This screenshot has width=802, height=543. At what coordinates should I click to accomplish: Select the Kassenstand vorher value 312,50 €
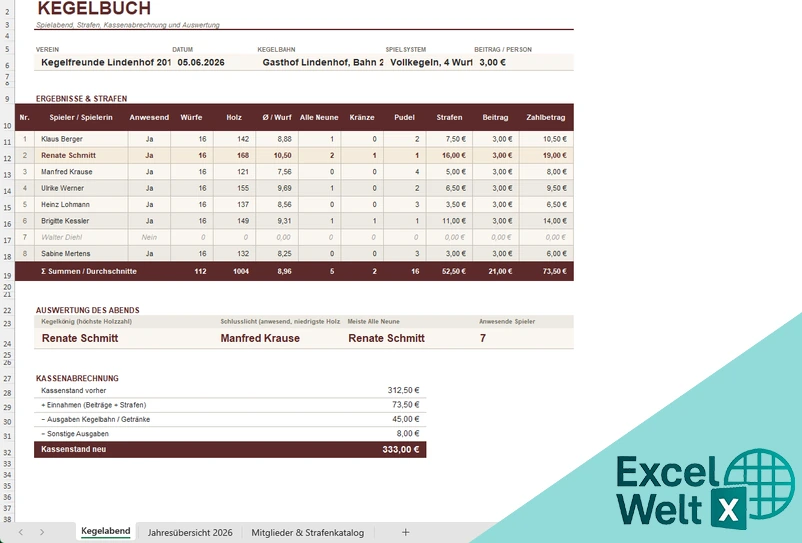tap(403, 390)
